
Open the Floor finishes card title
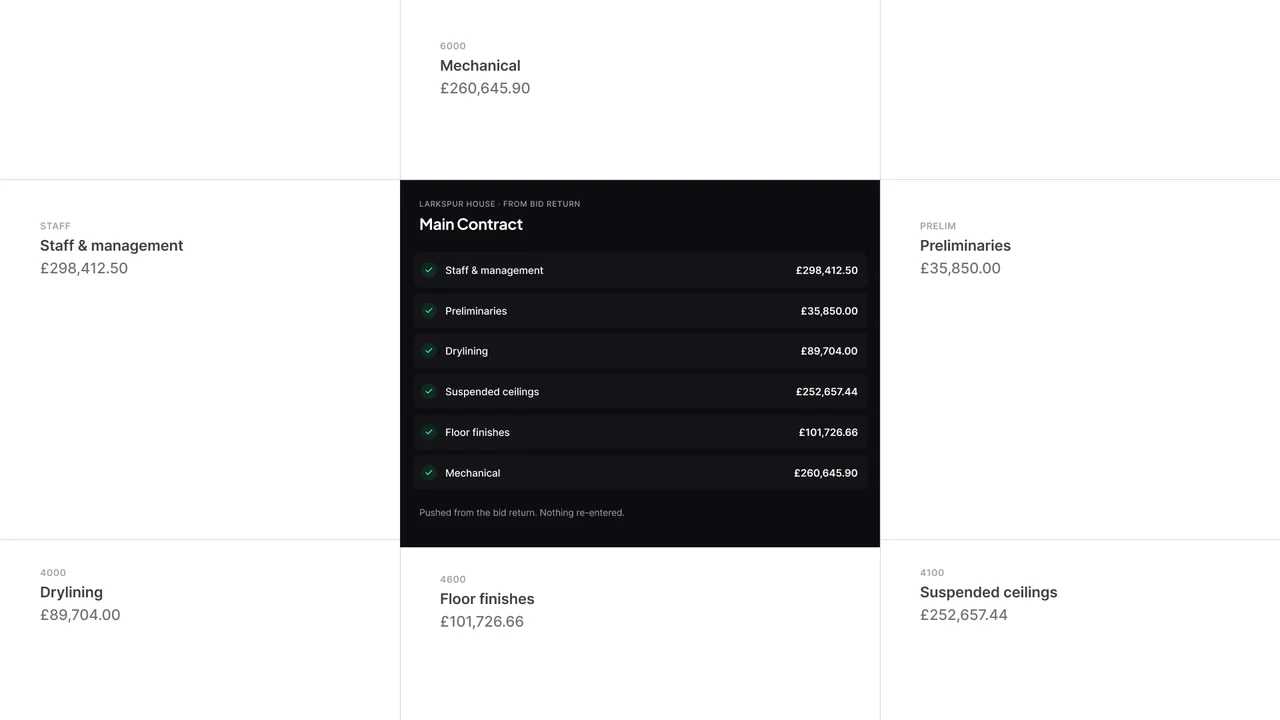487,599
